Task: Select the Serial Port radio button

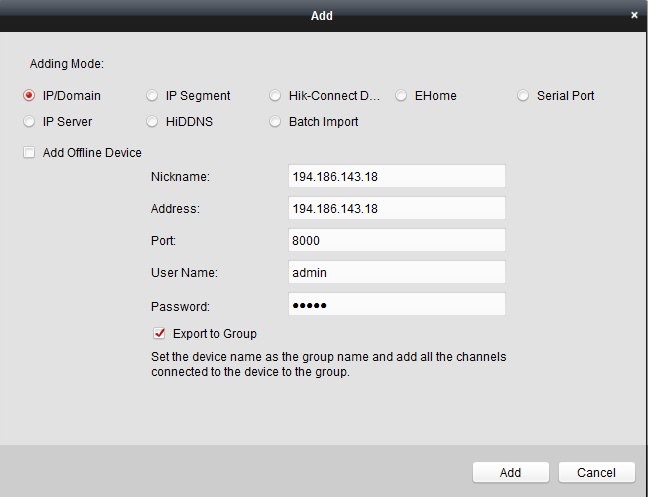Action: (x=524, y=96)
